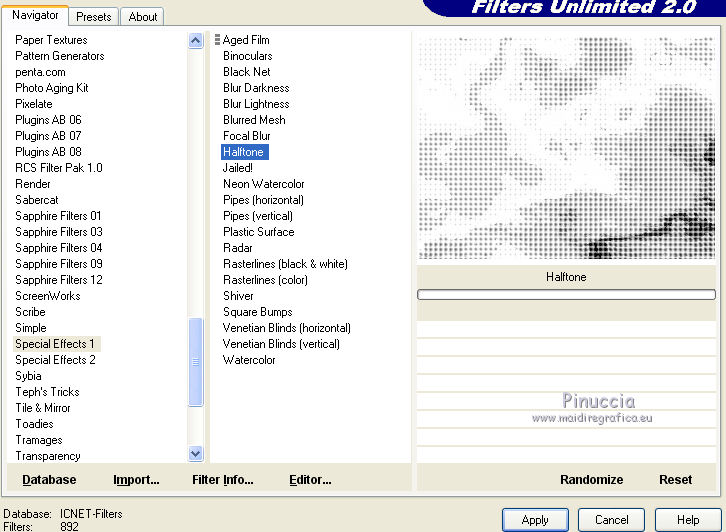Choose the Radar filter
Screen dimensions: 726x532
tap(238, 248)
